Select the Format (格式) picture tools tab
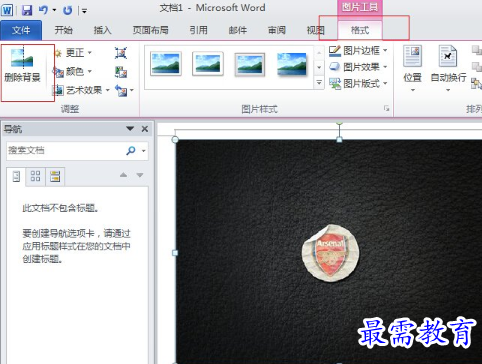This screenshot has width=482, height=364. [x=360, y=31]
